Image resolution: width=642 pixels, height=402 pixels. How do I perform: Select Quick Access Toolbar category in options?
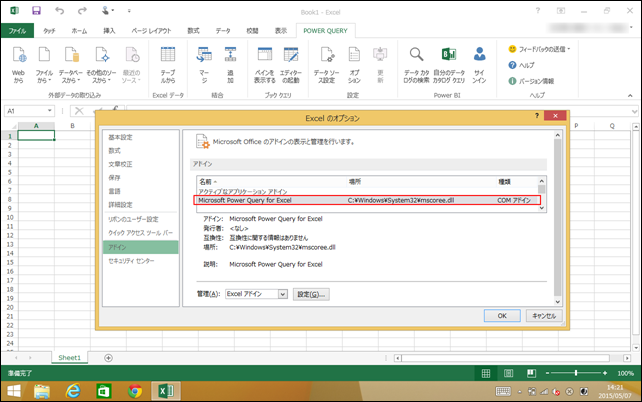[x=141, y=233]
